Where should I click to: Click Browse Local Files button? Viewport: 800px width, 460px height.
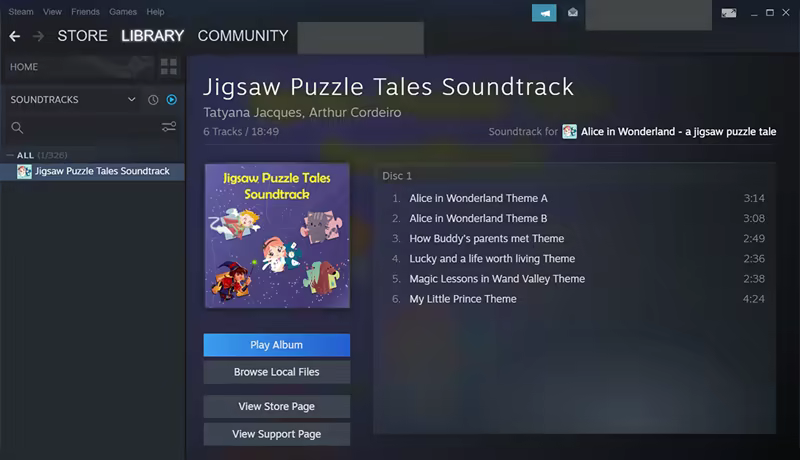[277, 372]
